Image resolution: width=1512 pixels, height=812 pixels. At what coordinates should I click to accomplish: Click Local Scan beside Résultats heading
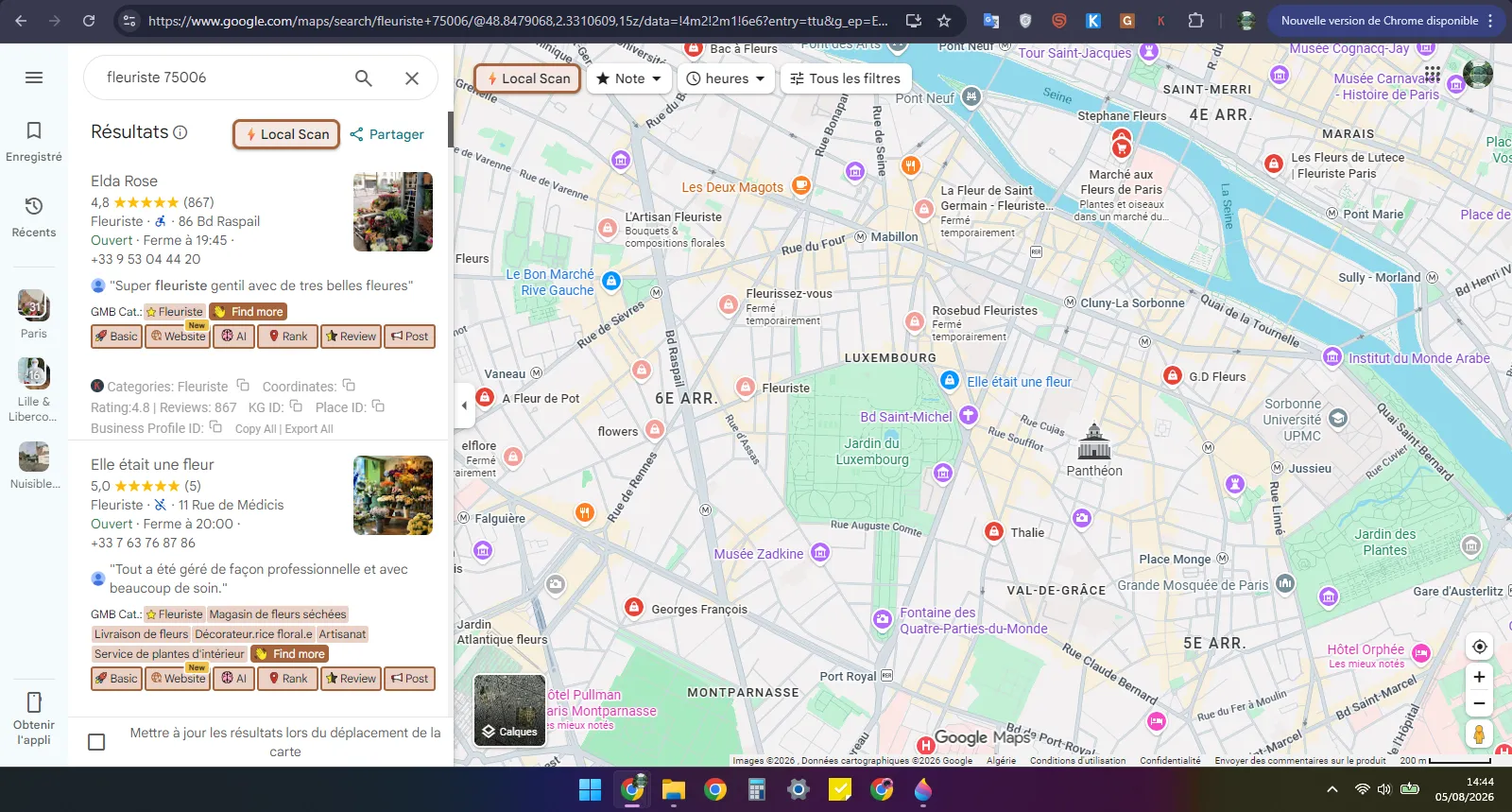[x=286, y=134]
